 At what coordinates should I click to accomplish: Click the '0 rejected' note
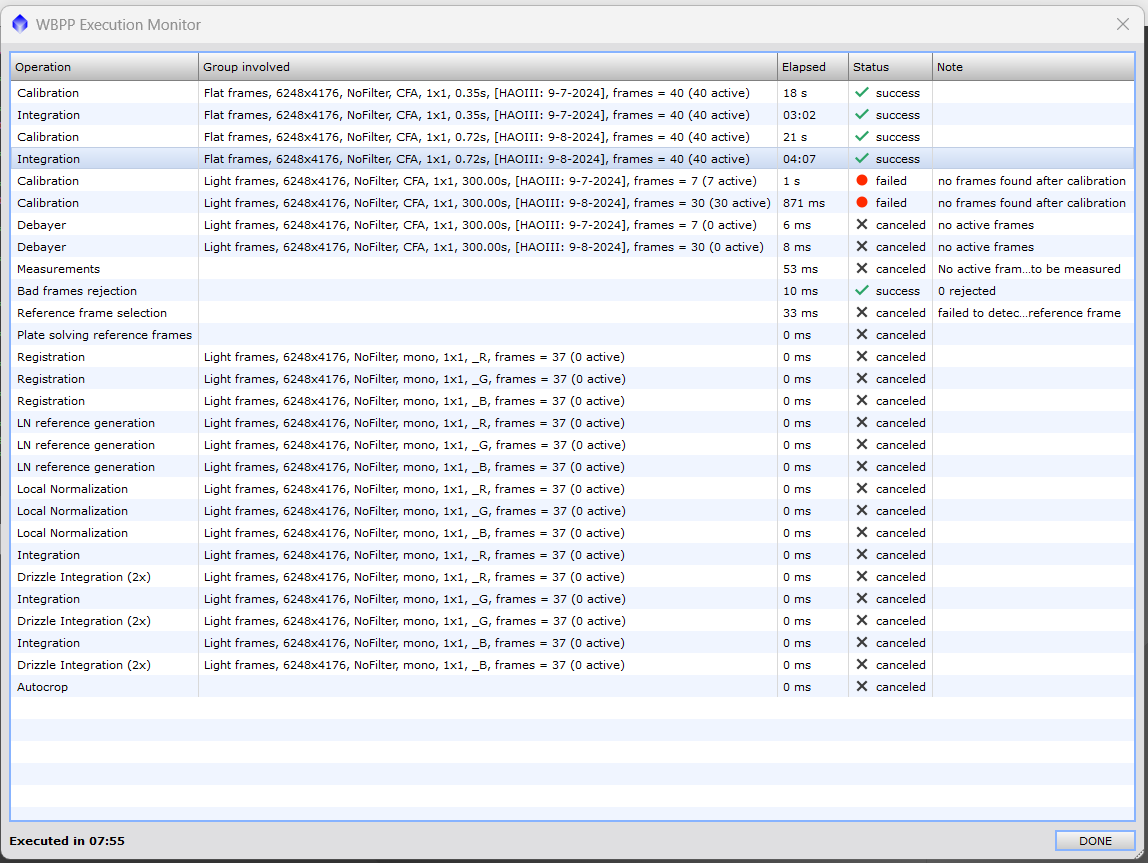point(966,291)
